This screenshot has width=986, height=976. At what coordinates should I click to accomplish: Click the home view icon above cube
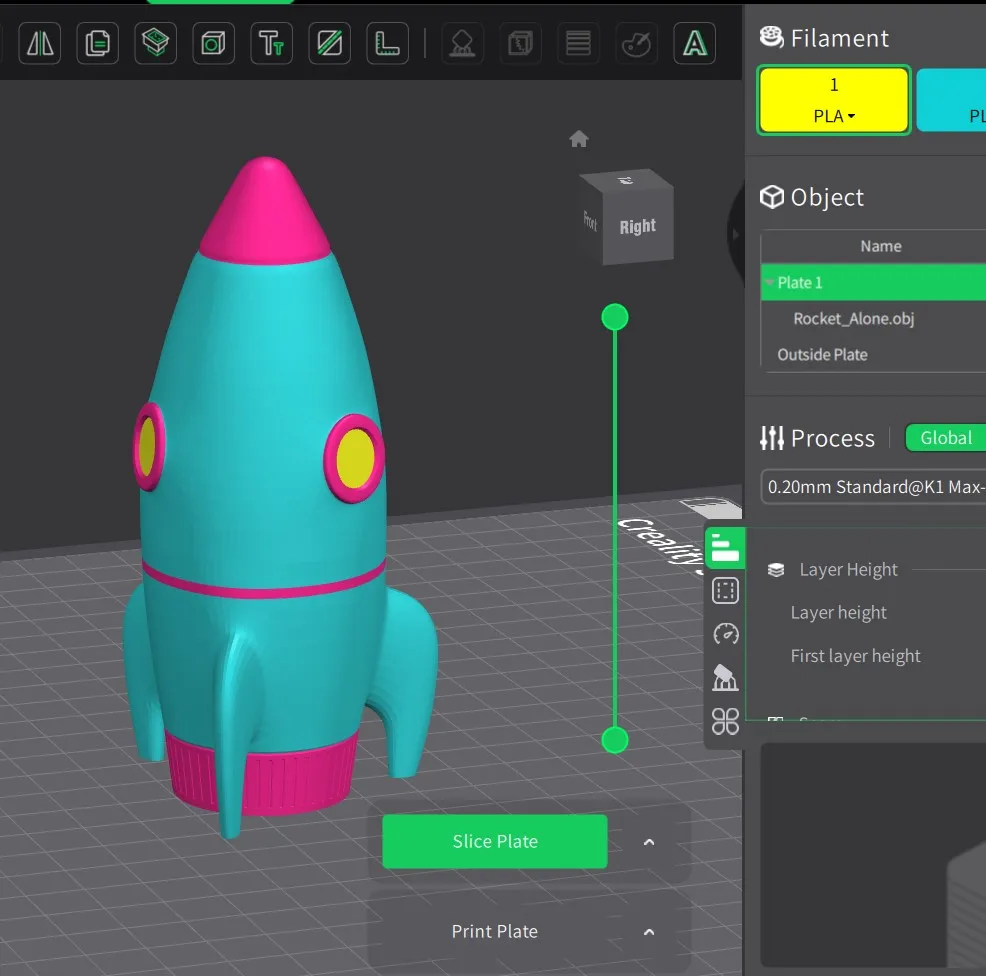pyautogui.click(x=578, y=139)
